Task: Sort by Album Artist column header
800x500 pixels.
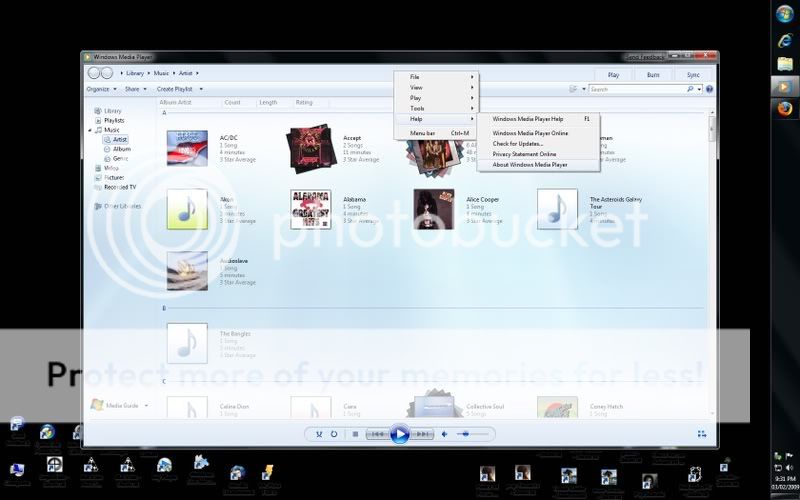Action: (176, 103)
